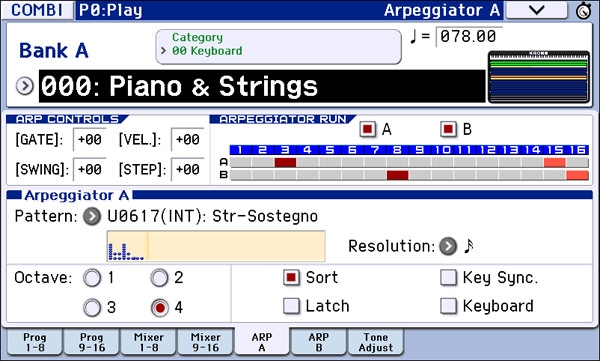The height and width of the screenshot is (361, 600).
Task: Open the Resolution popup button
Action: (448, 246)
